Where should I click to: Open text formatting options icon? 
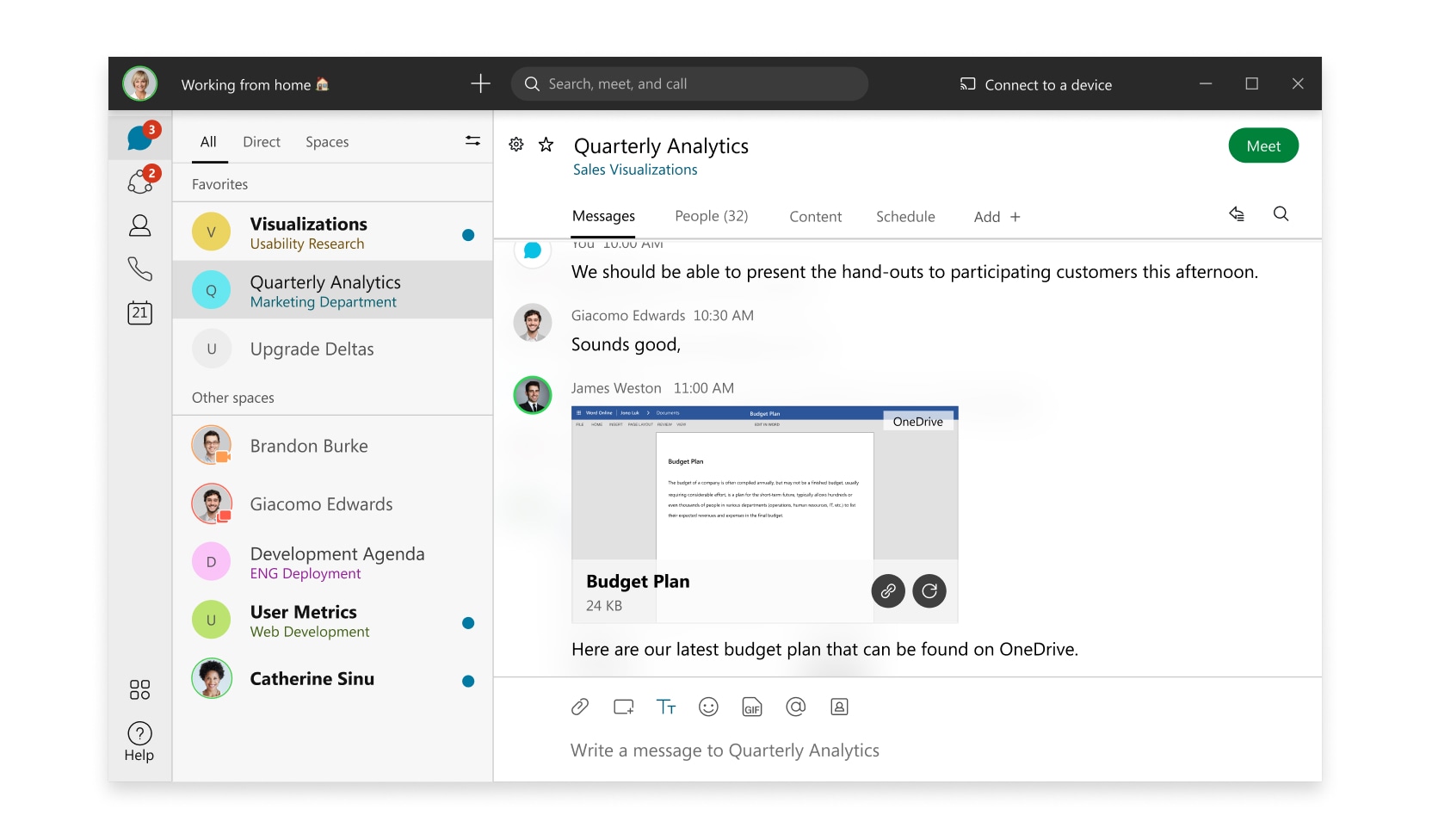(x=666, y=707)
